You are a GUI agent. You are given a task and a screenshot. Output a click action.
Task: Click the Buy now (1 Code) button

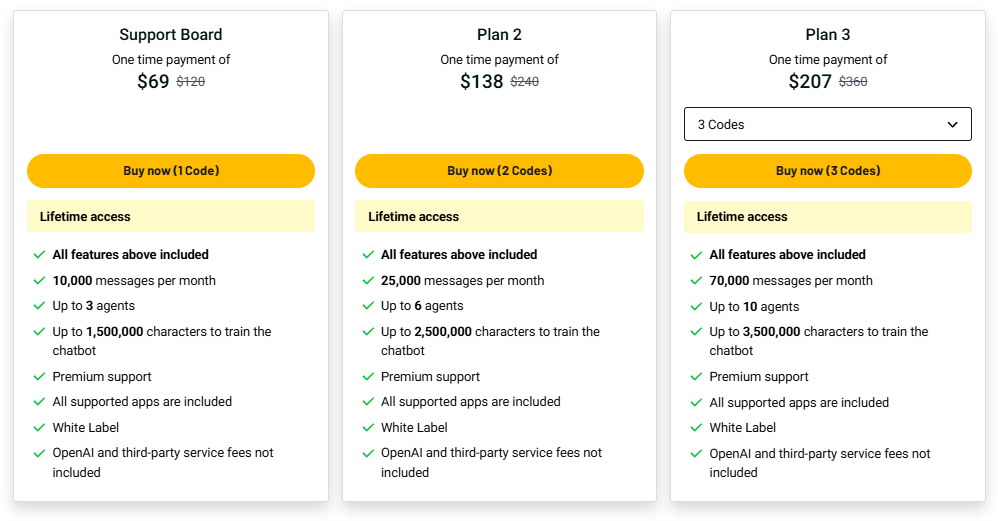coord(171,171)
